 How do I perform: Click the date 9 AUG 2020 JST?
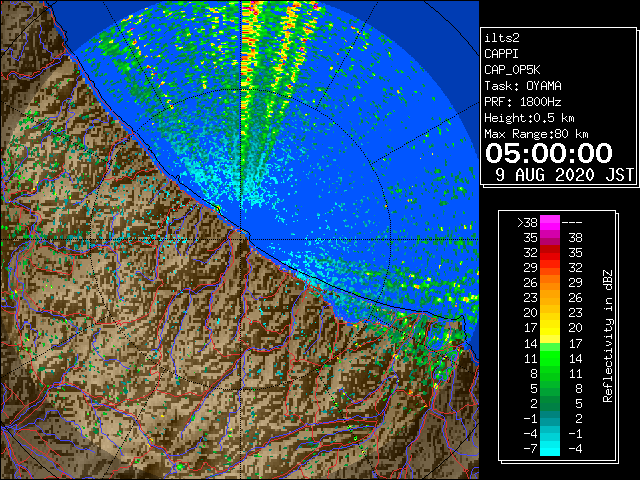(565, 175)
